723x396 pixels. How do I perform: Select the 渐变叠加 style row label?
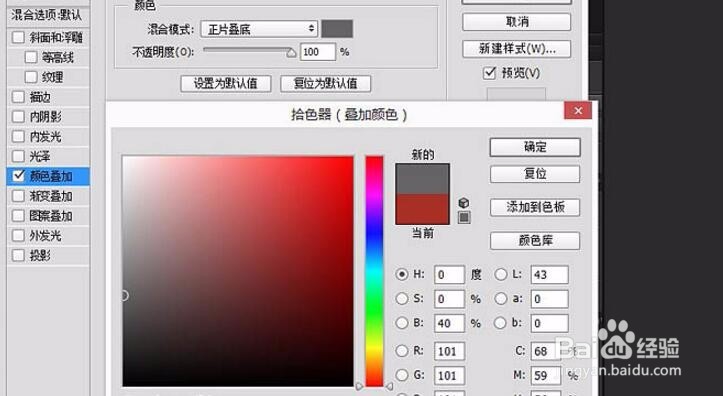[51, 196]
